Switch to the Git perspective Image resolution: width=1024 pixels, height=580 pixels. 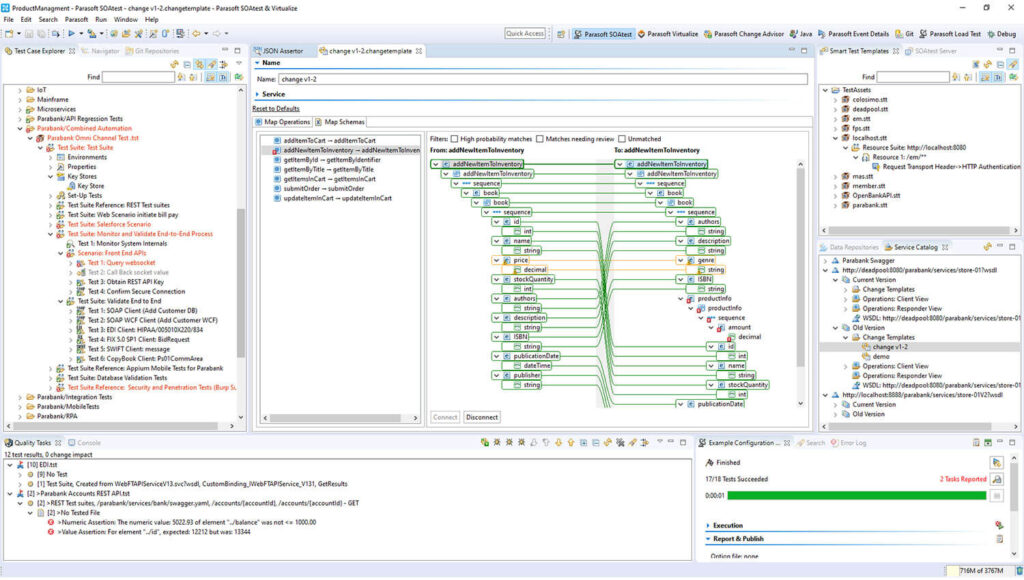pos(904,34)
